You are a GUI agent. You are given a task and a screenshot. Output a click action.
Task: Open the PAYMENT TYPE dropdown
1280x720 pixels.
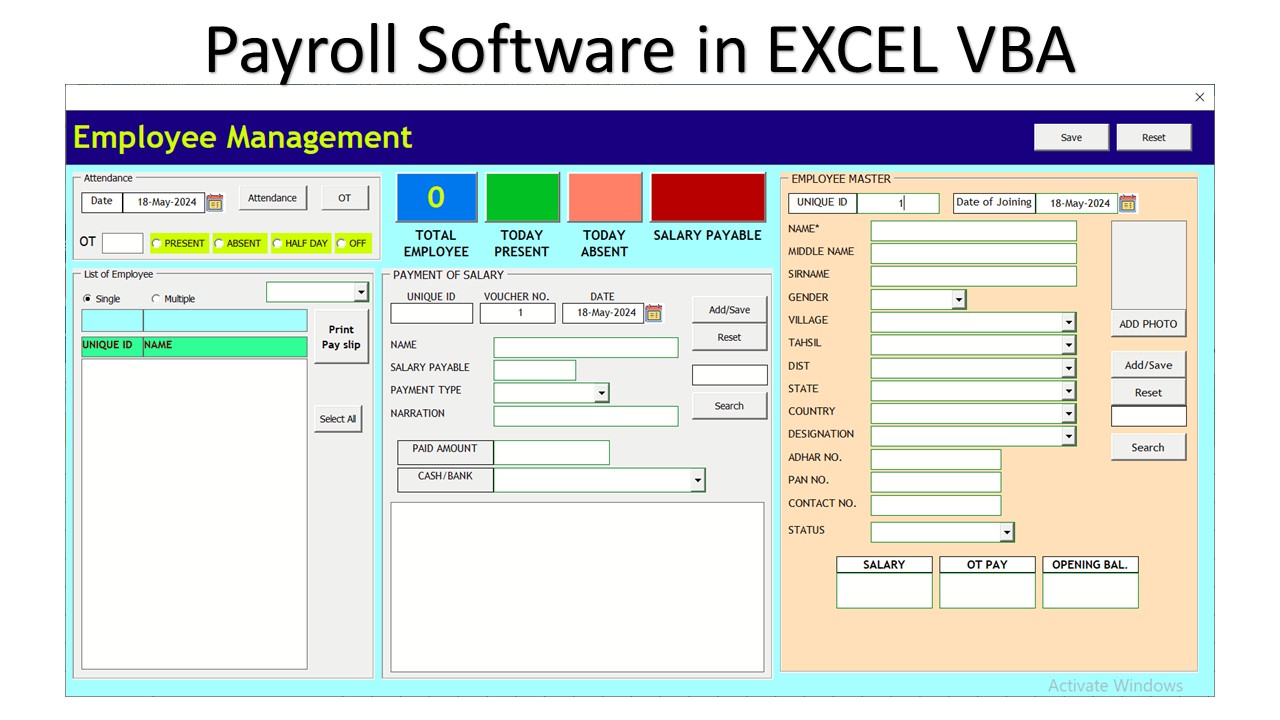601,394
